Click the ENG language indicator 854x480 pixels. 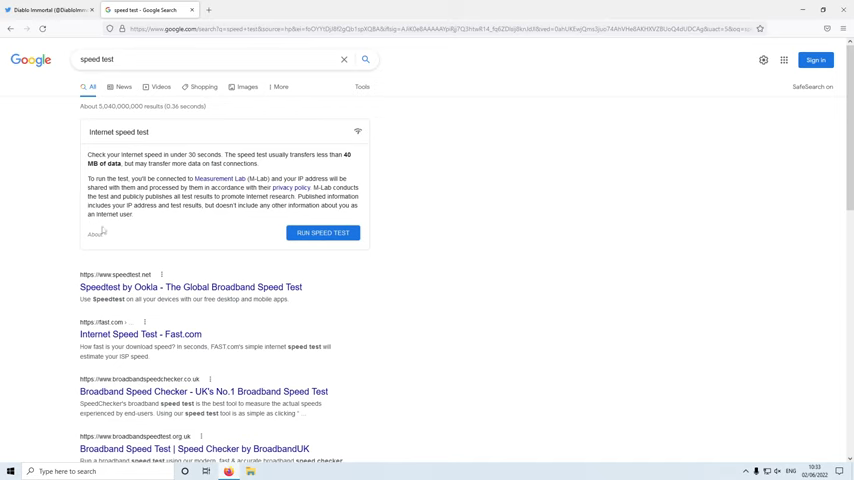pos(791,471)
